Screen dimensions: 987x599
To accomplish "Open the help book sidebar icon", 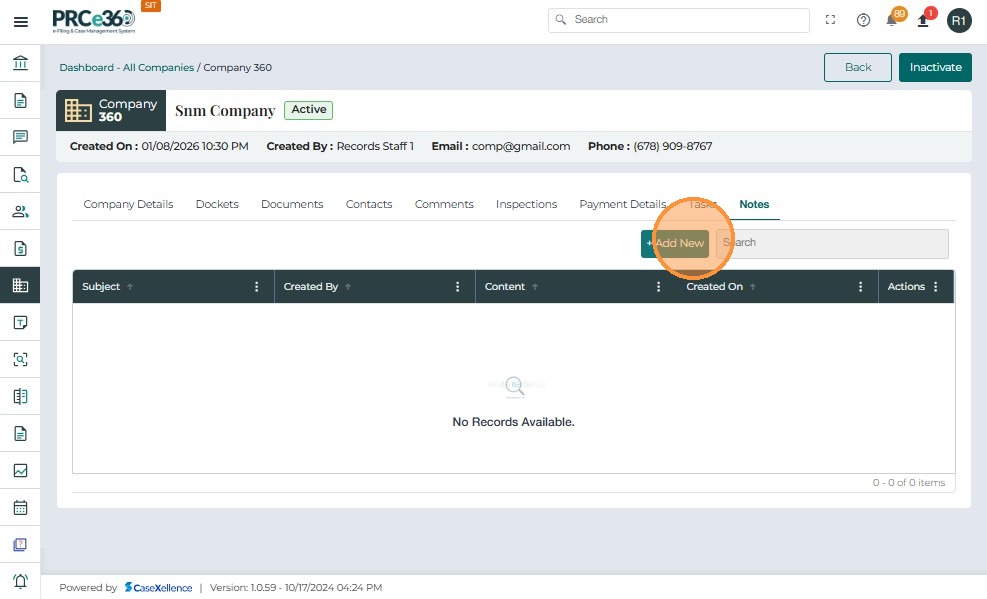I will (20, 544).
